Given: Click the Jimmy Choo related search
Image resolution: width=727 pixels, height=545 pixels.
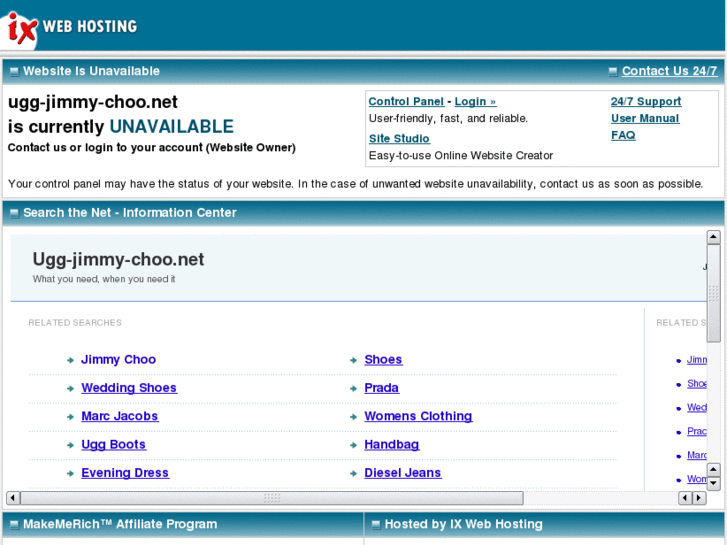Looking at the screenshot, I should [x=119, y=359].
